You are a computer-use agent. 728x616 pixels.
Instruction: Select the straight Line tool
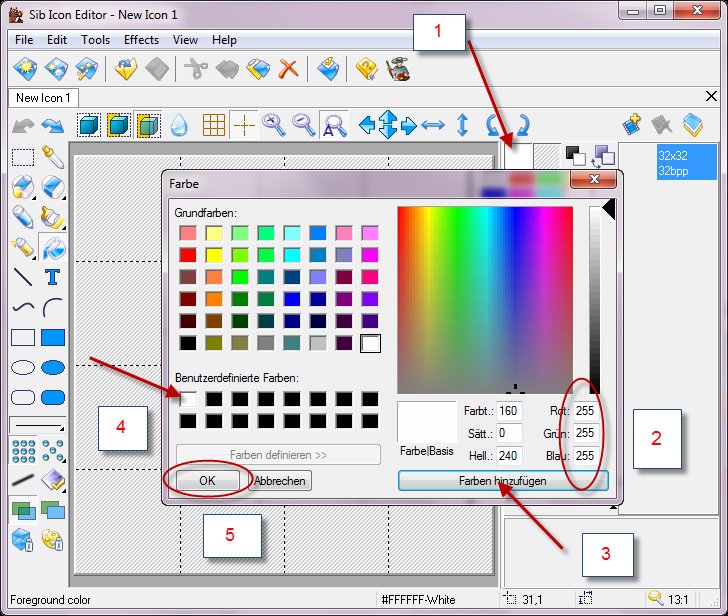pos(23,276)
